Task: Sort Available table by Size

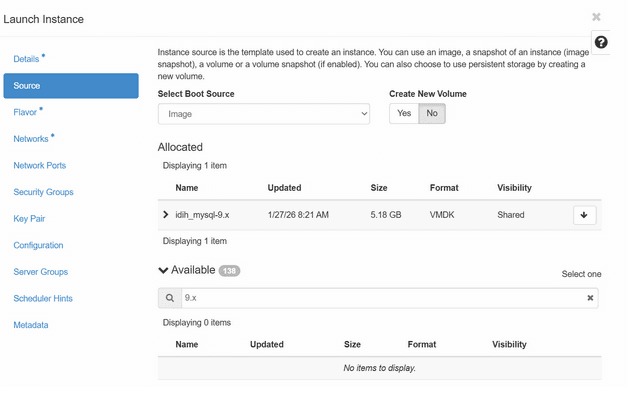Action: (352, 344)
